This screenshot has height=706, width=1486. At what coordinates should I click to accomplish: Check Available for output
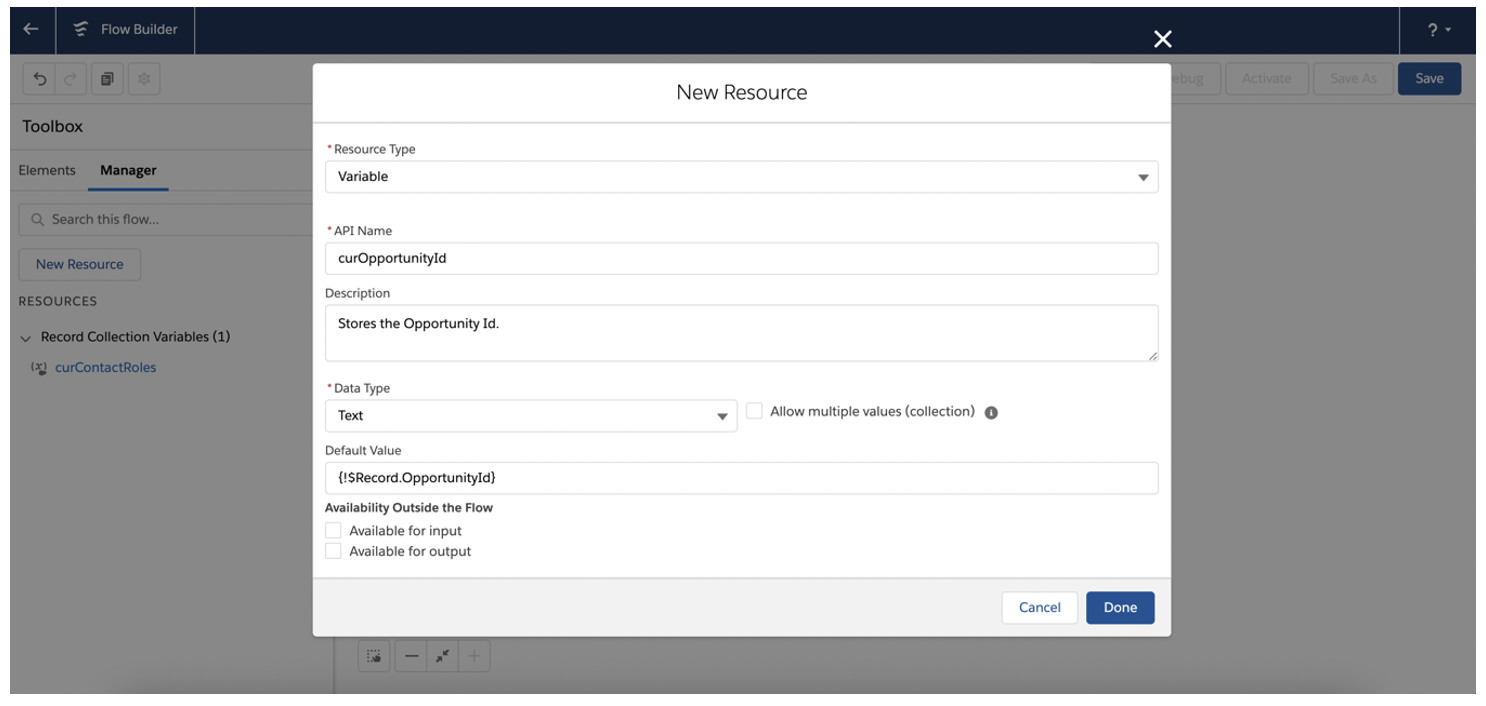[x=333, y=551]
